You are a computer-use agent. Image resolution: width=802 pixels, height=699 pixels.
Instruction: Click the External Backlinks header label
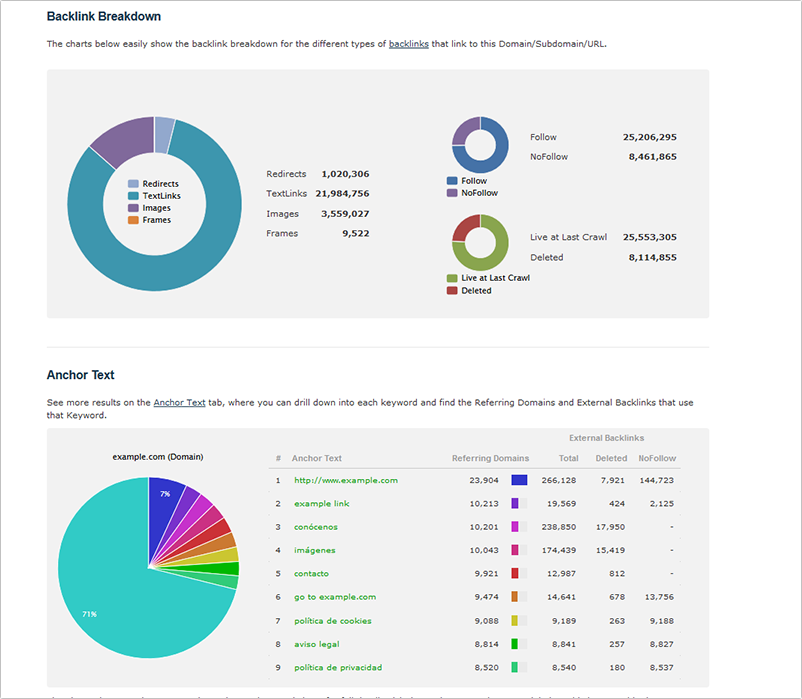click(607, 438)
